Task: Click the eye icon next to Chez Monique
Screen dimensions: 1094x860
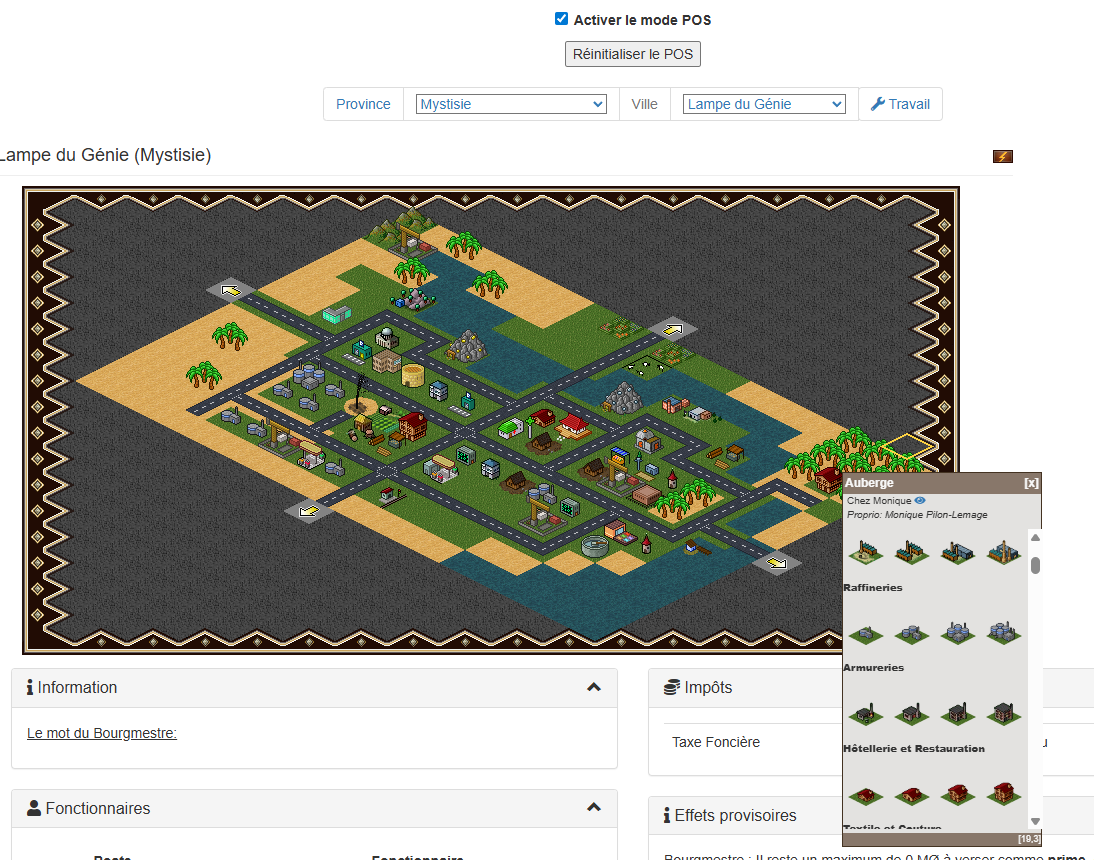Action: click(x=920, y=500)
